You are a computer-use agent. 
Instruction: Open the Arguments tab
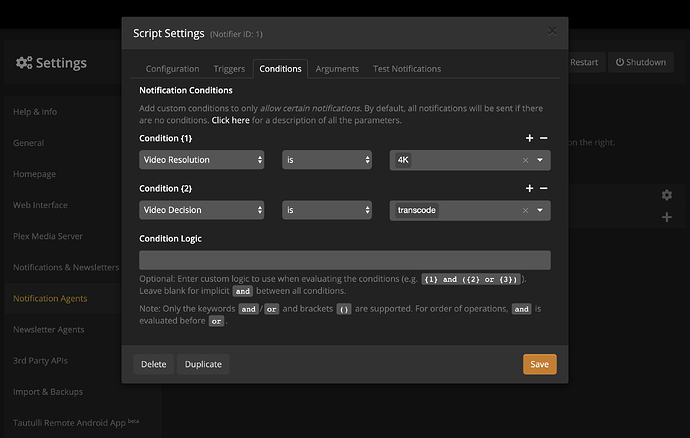pos(337,69)
